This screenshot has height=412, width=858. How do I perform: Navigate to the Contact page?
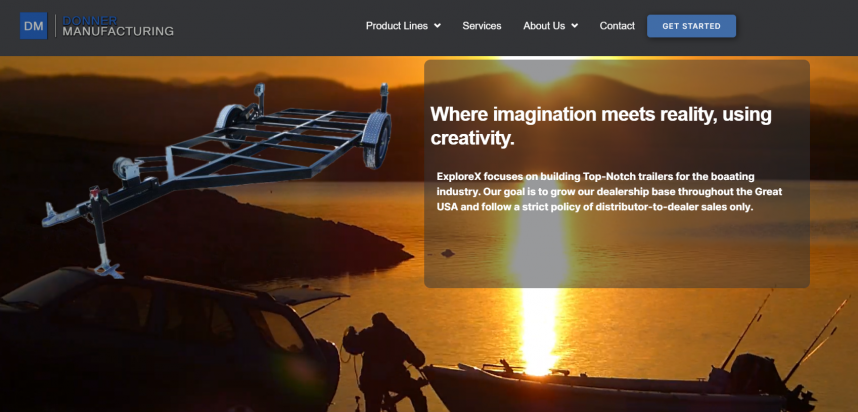pyautogui.click(x=617, y=26)
